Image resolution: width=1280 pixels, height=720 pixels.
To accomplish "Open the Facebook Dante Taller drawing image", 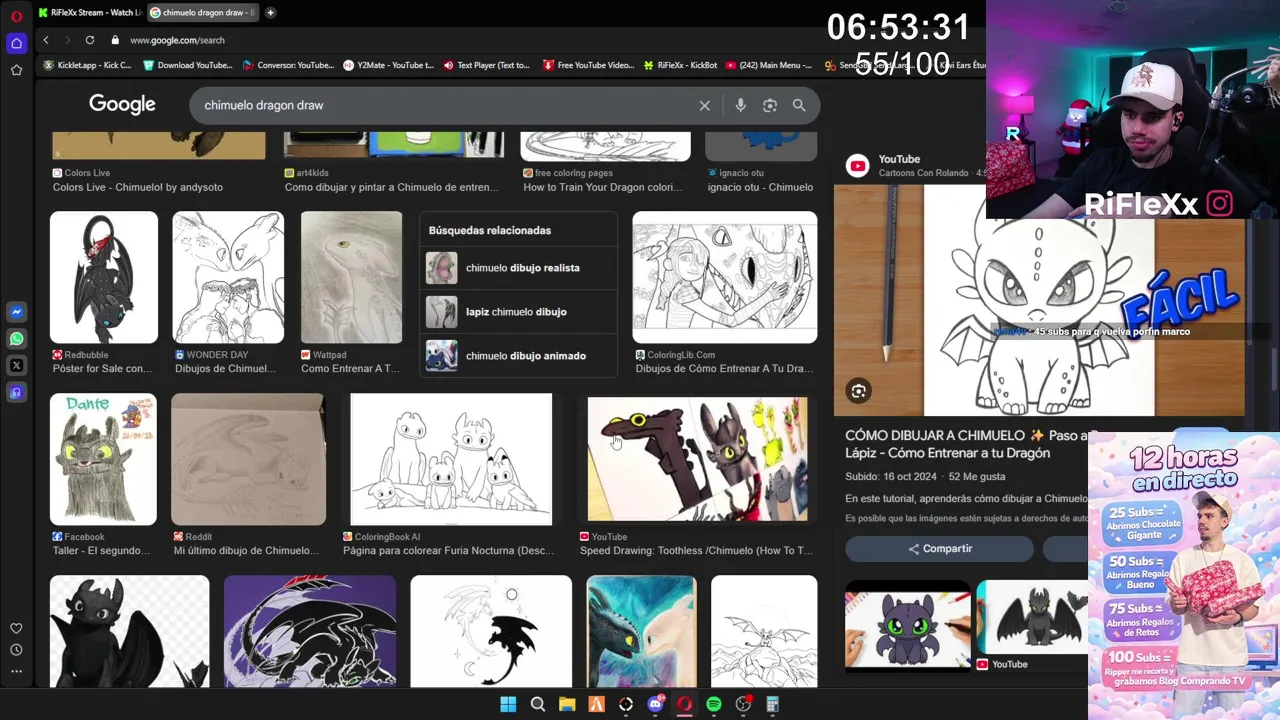I will (x=103, y=459).
